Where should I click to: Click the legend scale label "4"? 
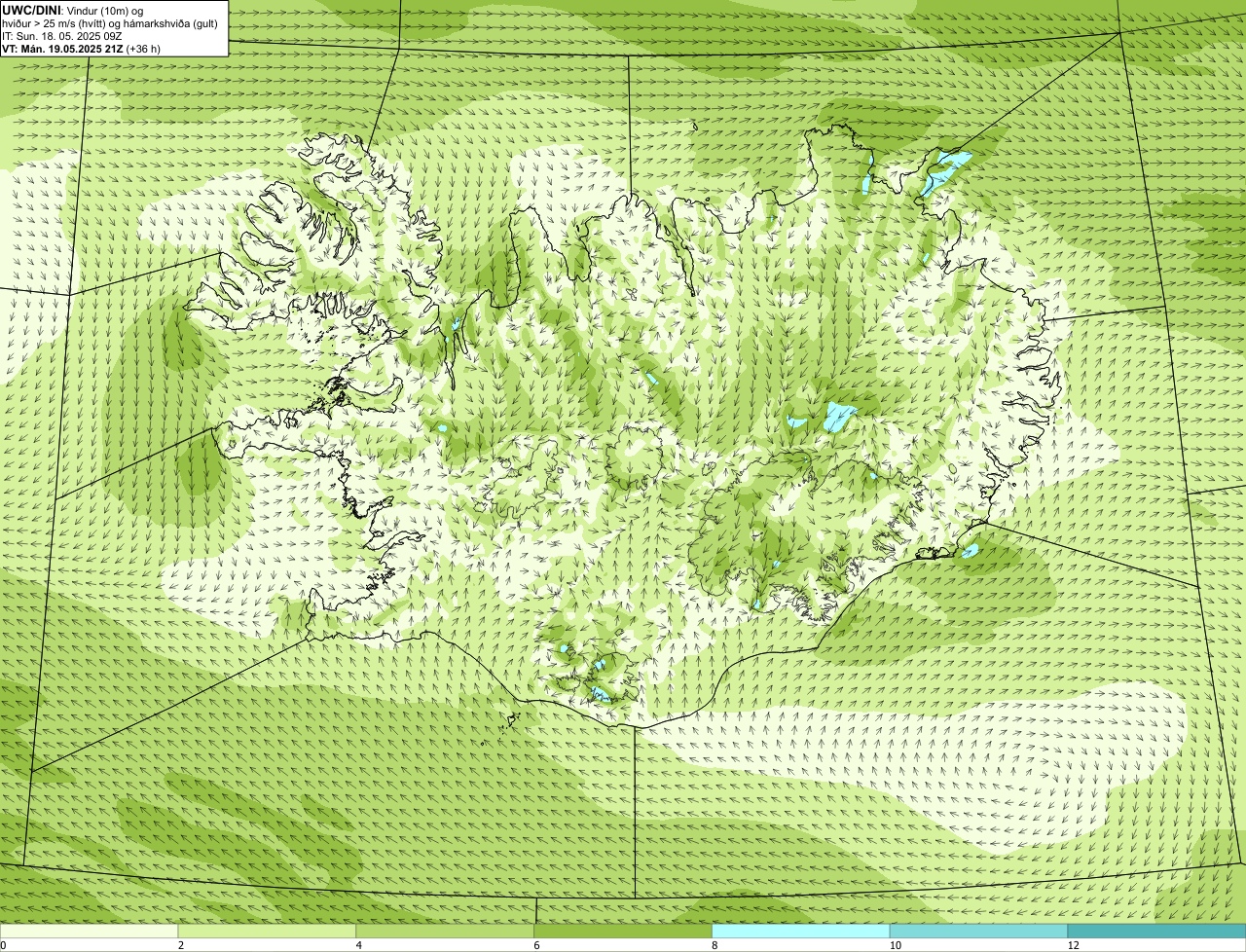coord(359,945)
